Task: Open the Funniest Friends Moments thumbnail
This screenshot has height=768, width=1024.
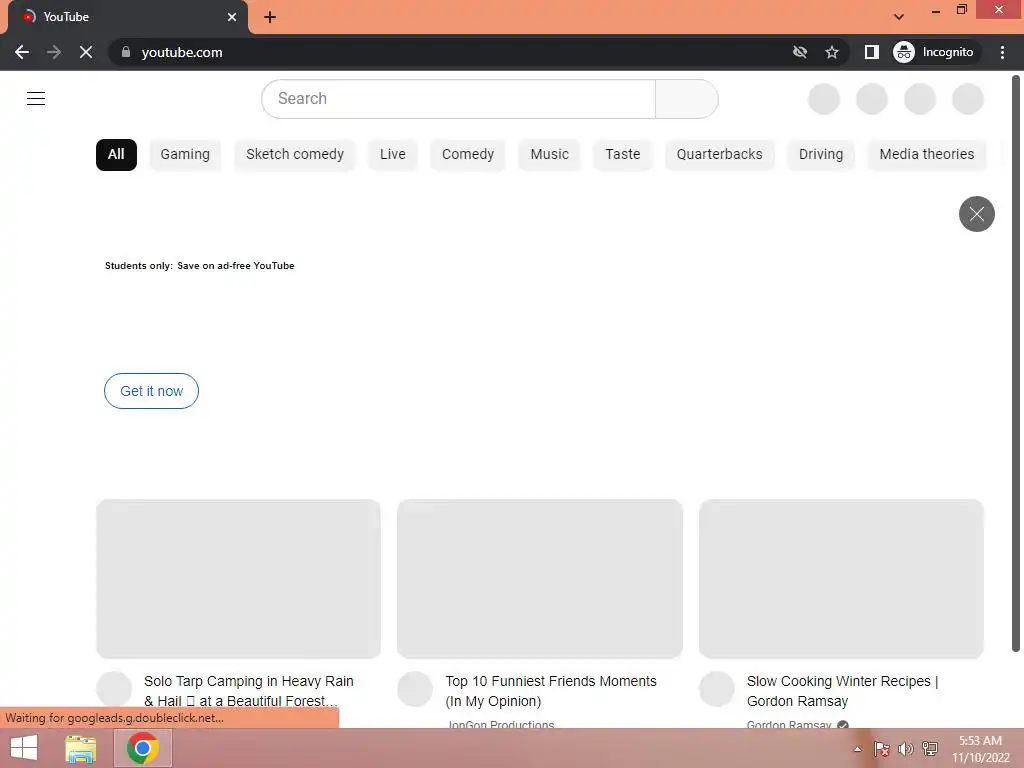Action: [540, 579]
